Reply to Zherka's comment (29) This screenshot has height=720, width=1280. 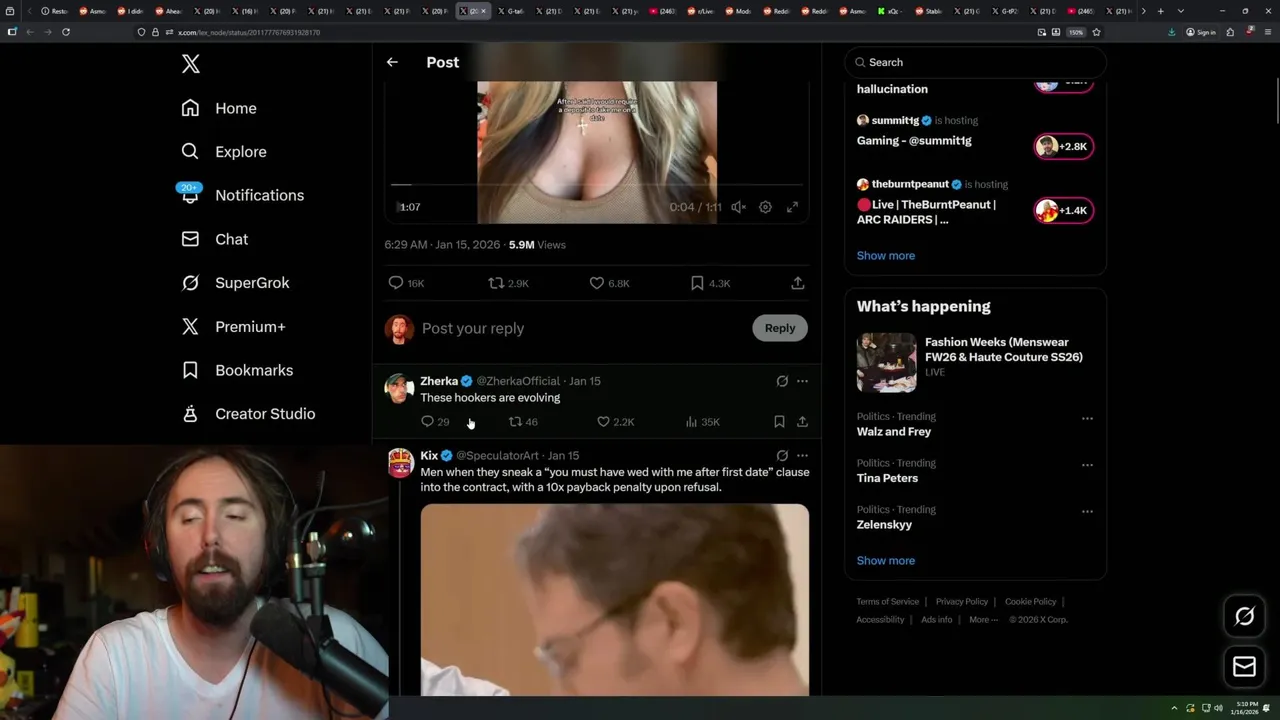tap(435, 422)
